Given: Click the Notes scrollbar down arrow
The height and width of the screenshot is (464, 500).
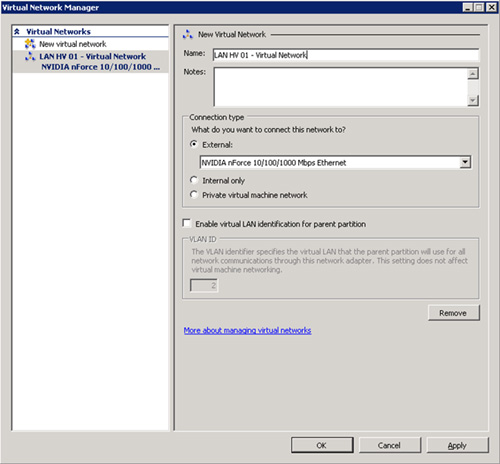Looking at the screenshot, I should pyautogui.click(x=473, y=100).
